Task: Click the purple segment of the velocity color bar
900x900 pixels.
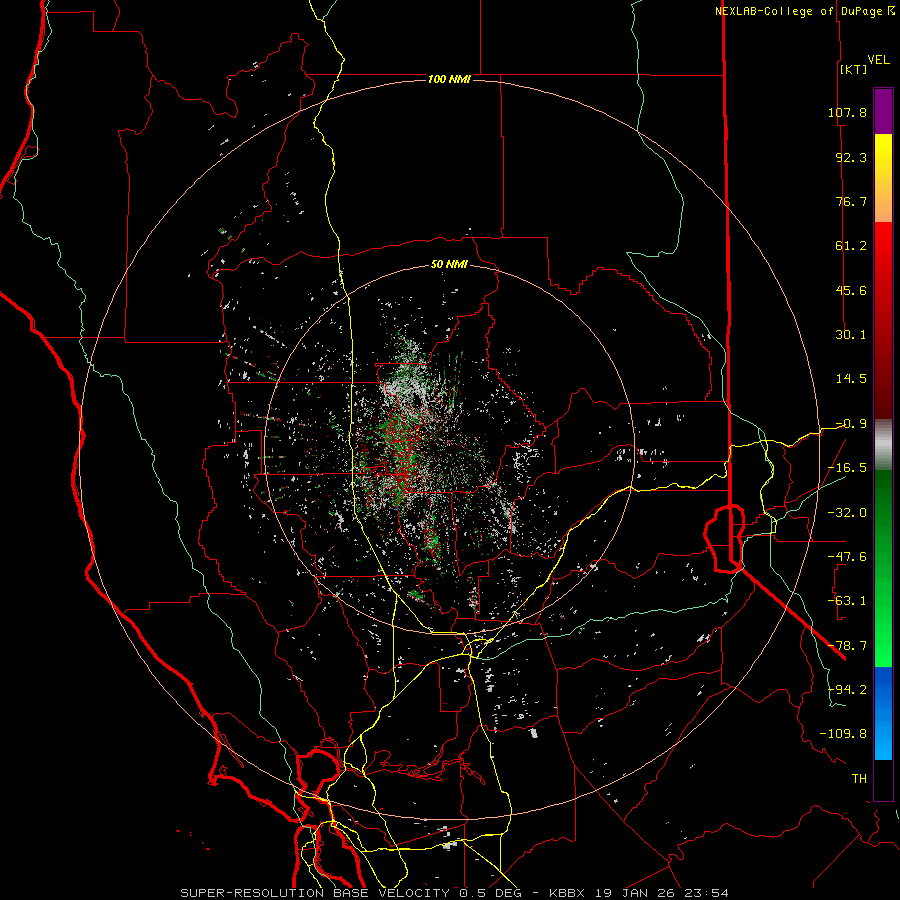Action: [x=883, y=112]
